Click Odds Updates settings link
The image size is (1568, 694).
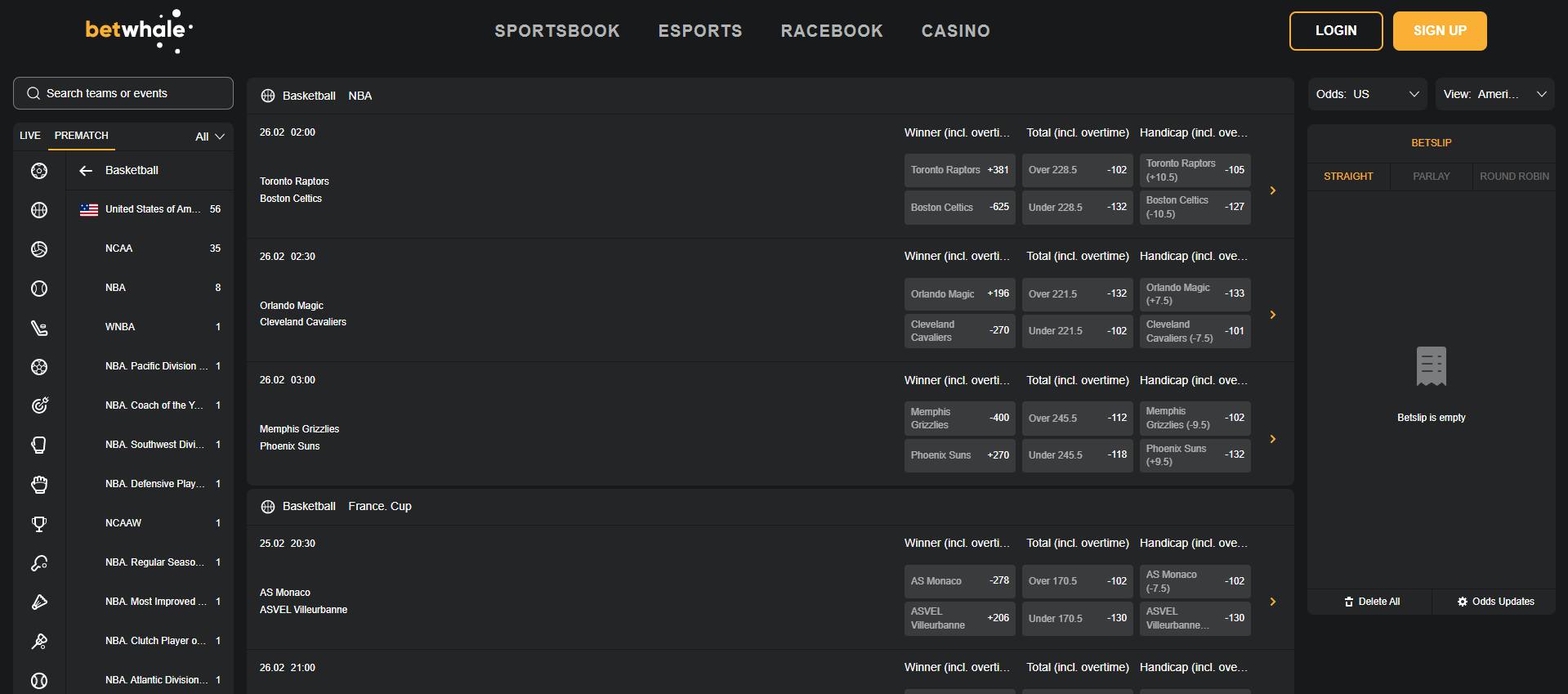pyautogui.click(x=1495, y=602)
